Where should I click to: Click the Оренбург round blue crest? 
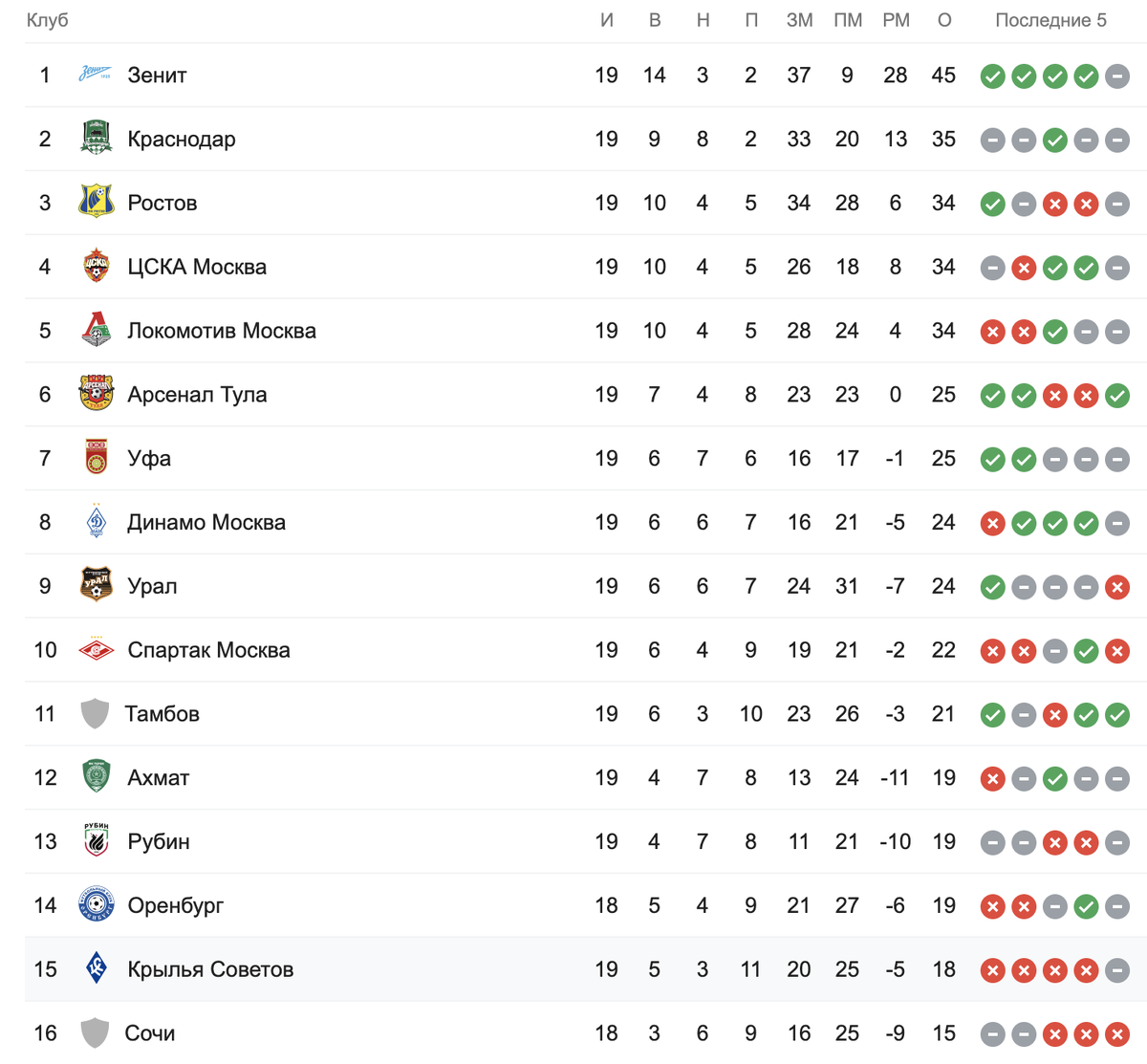pyautogui.click(x=96, y=904)
